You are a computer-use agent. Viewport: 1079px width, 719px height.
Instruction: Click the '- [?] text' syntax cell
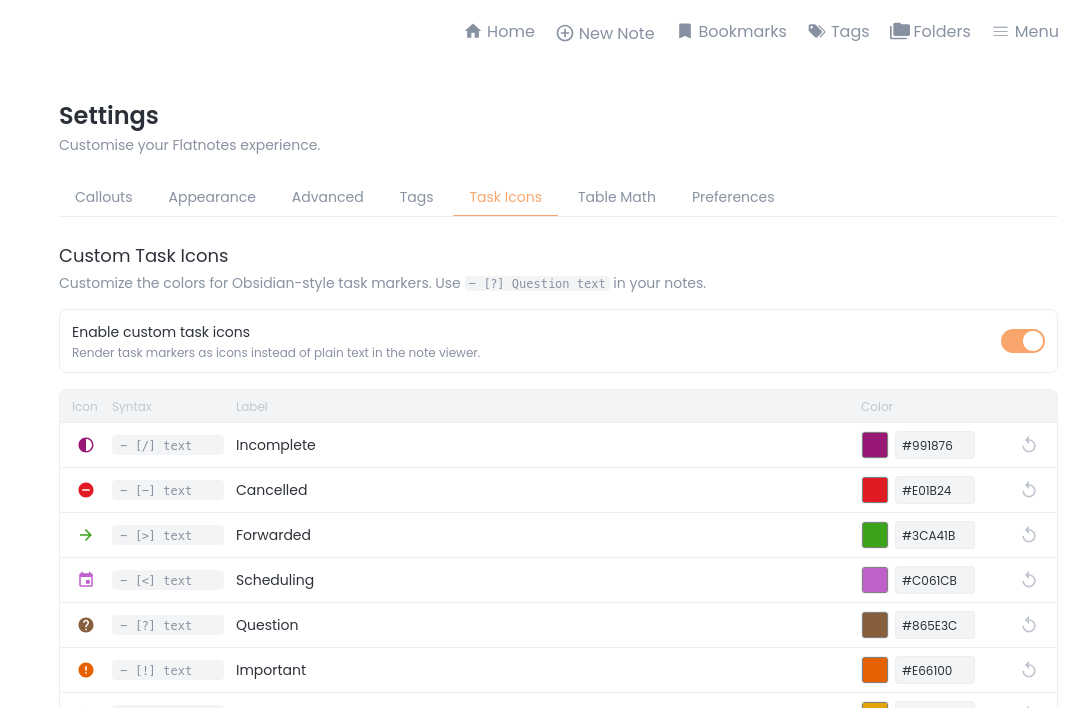tap(168, 625)
